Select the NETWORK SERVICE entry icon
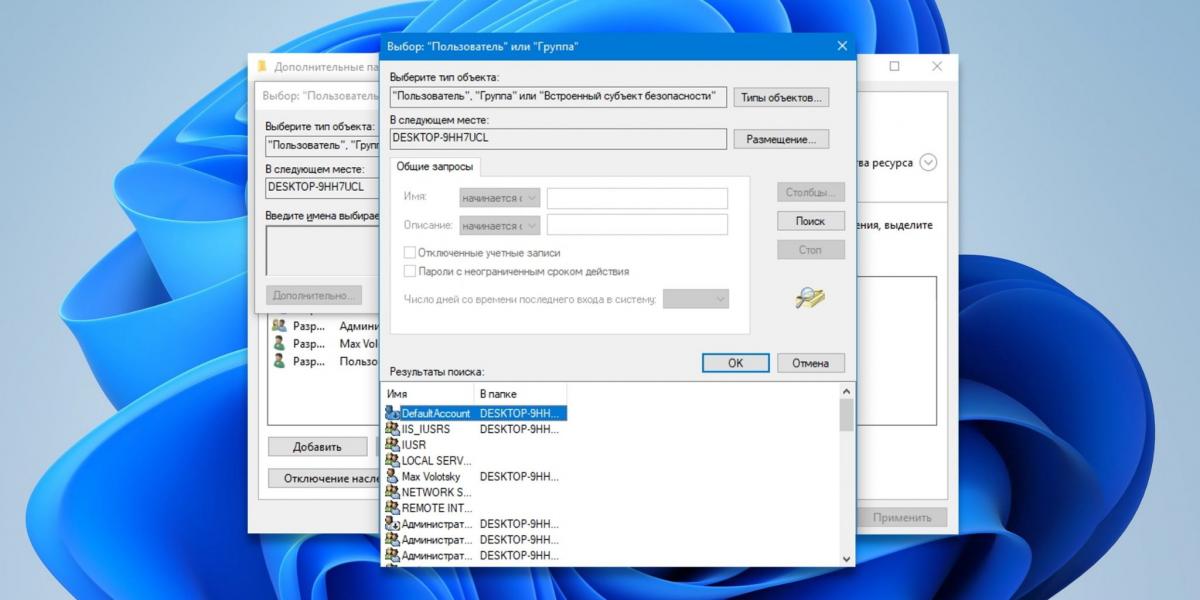 [392, 492]
